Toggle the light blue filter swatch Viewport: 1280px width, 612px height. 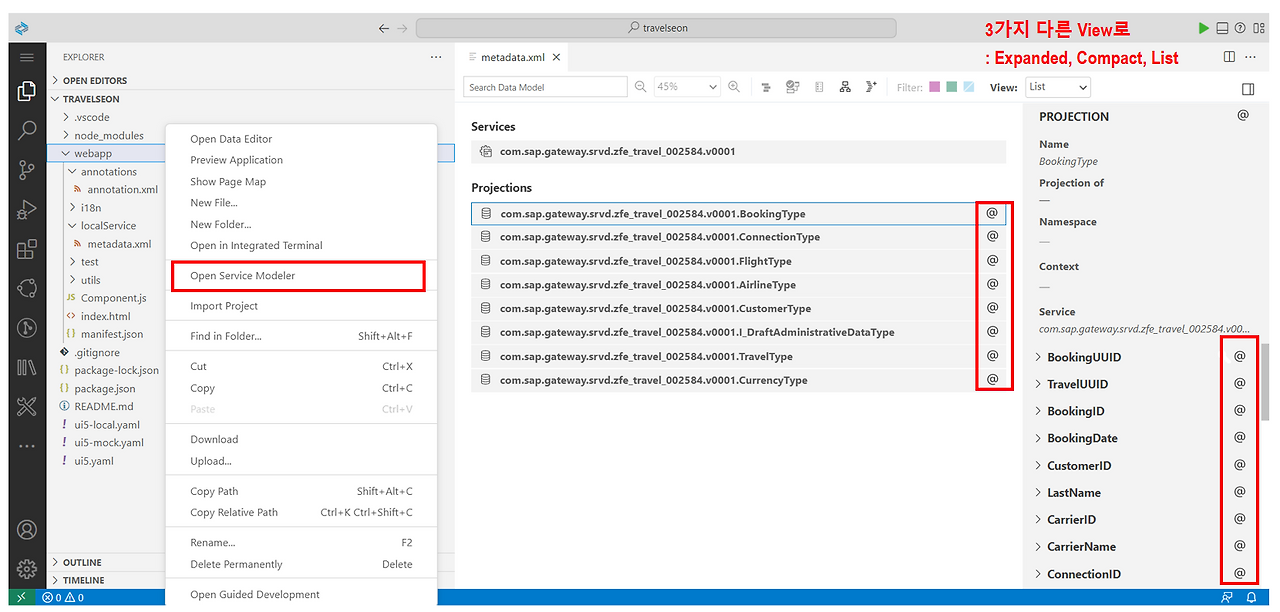coord(968,87)
